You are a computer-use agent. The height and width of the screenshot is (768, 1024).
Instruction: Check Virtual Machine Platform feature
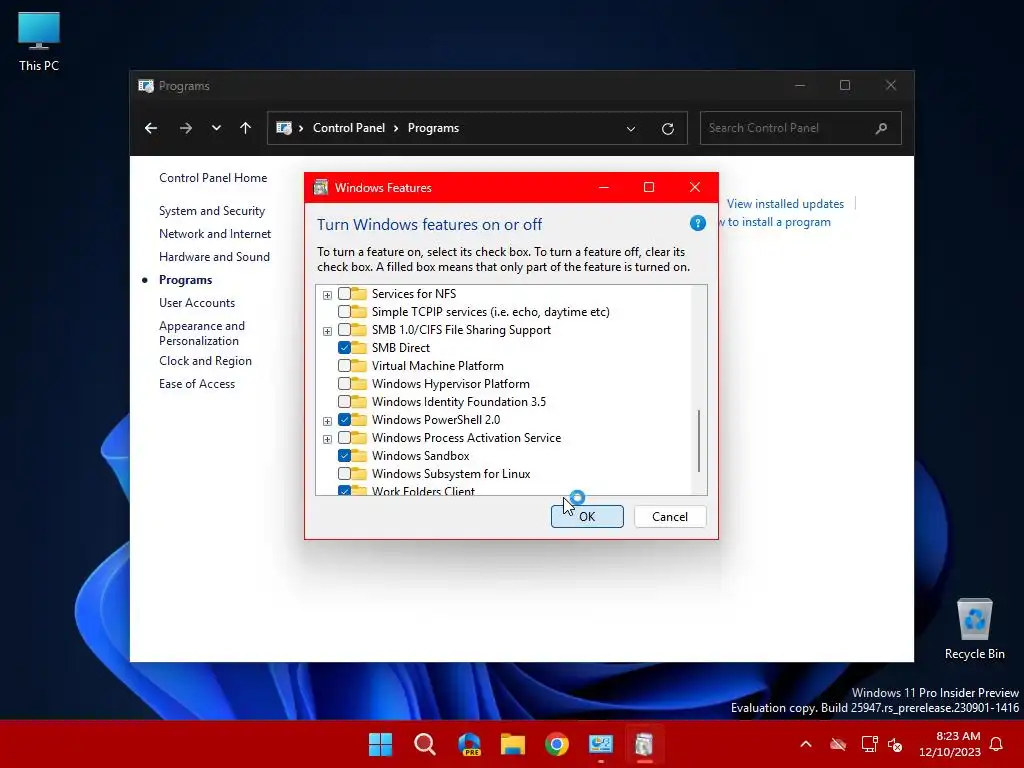pos(344,366)
